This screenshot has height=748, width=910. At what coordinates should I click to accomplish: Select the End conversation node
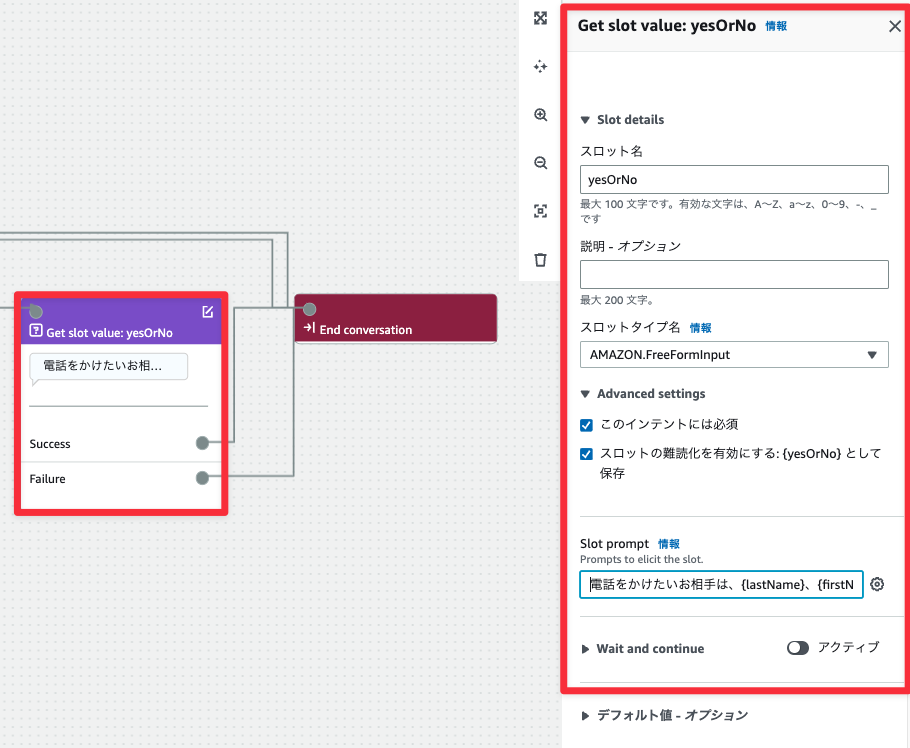coord(396,319)
